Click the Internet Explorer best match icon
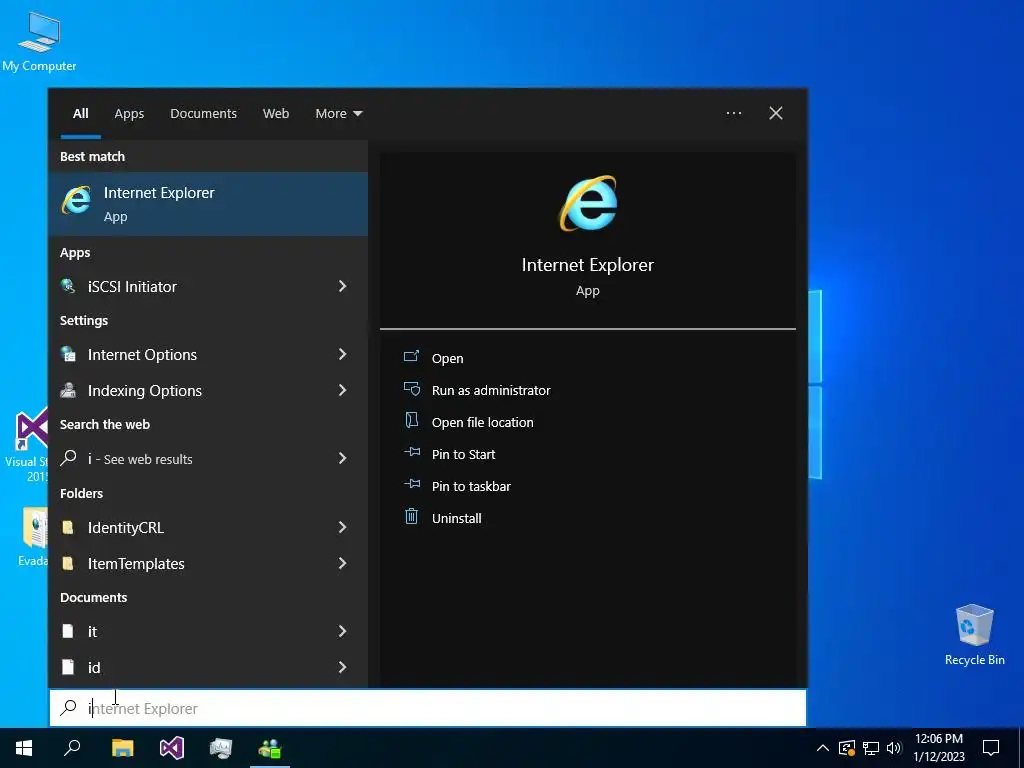 pos(76,200)
